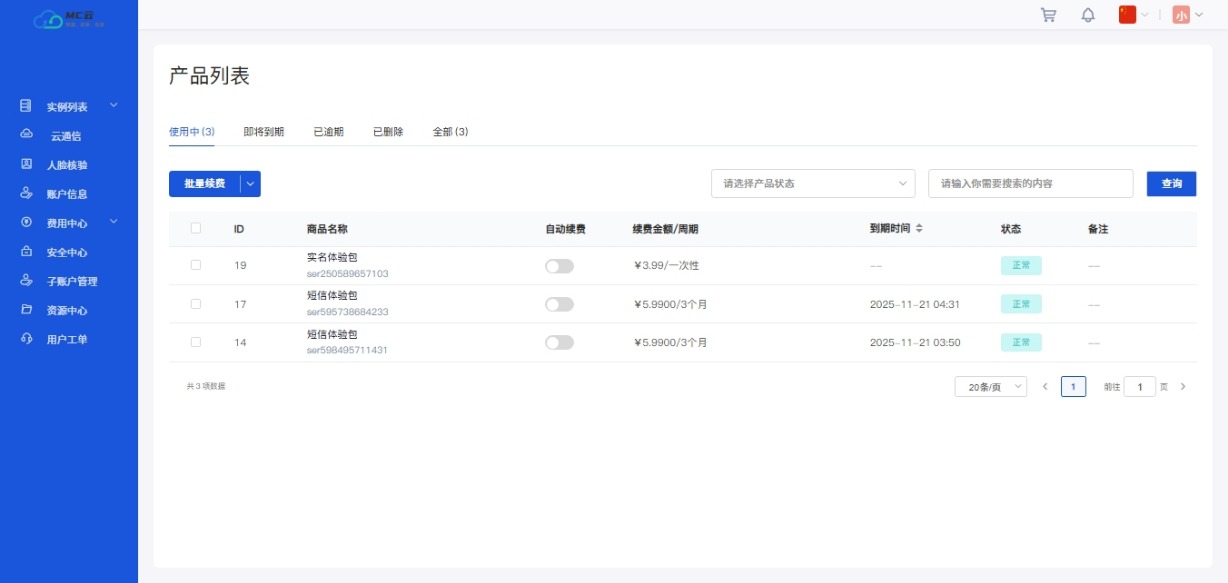
Task: Open 人脸核验 in the sidebar
Action: [66, 165]
